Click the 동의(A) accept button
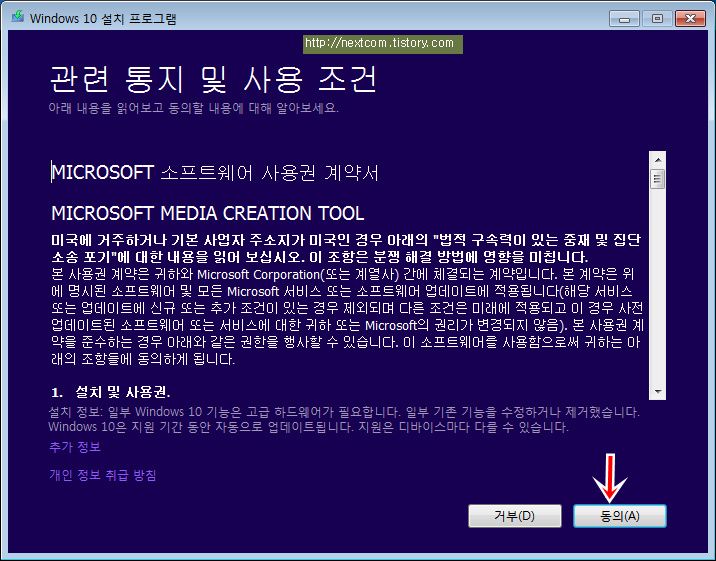716x561 pixels. tap(620, 516)
